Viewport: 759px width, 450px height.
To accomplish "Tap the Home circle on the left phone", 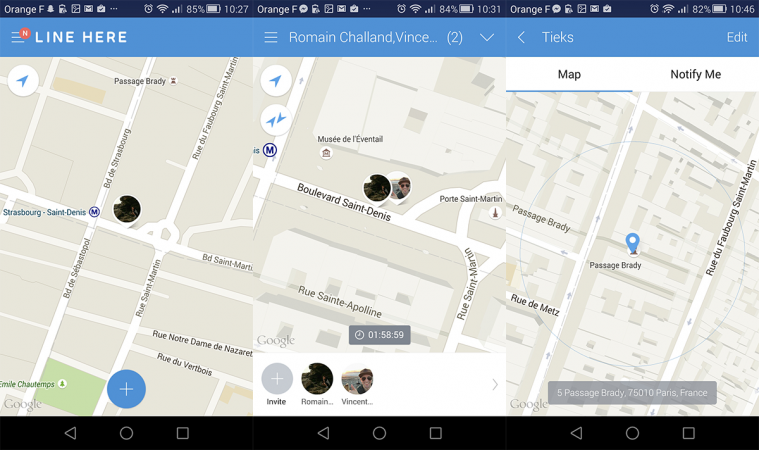I will (x=126, y=433).
